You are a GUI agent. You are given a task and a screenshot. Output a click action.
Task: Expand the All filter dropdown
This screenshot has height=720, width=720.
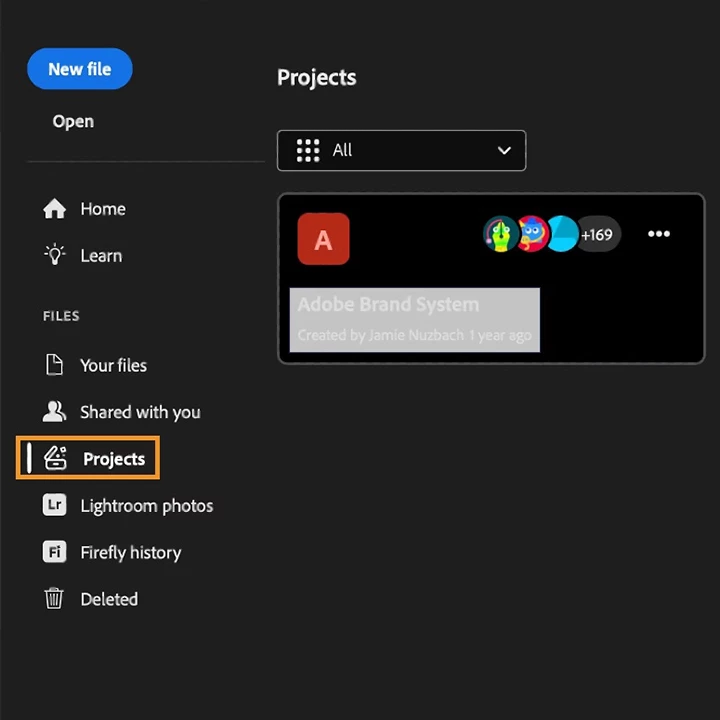pyautogui.click(x=401, y=151)
